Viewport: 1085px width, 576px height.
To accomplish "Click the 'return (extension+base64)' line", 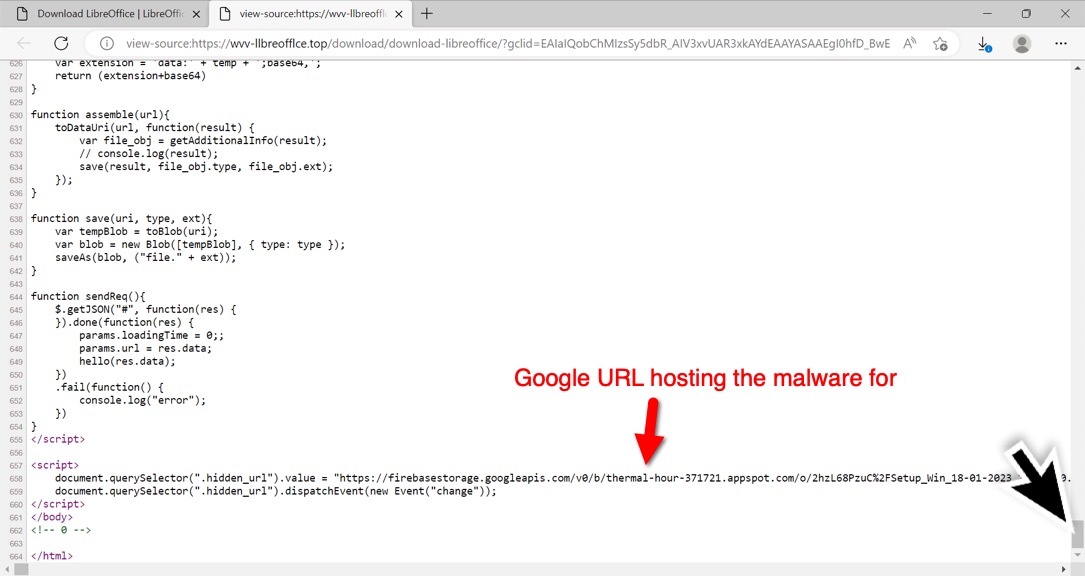I will point(130,76).
